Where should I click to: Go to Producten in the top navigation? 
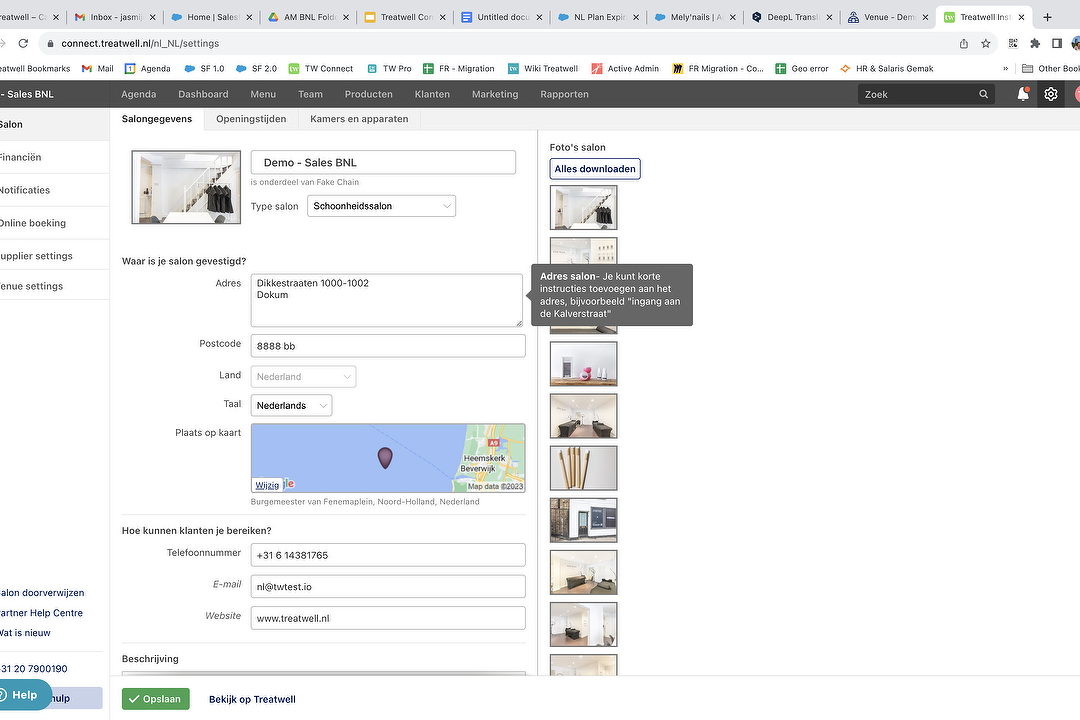click(368, 94)
